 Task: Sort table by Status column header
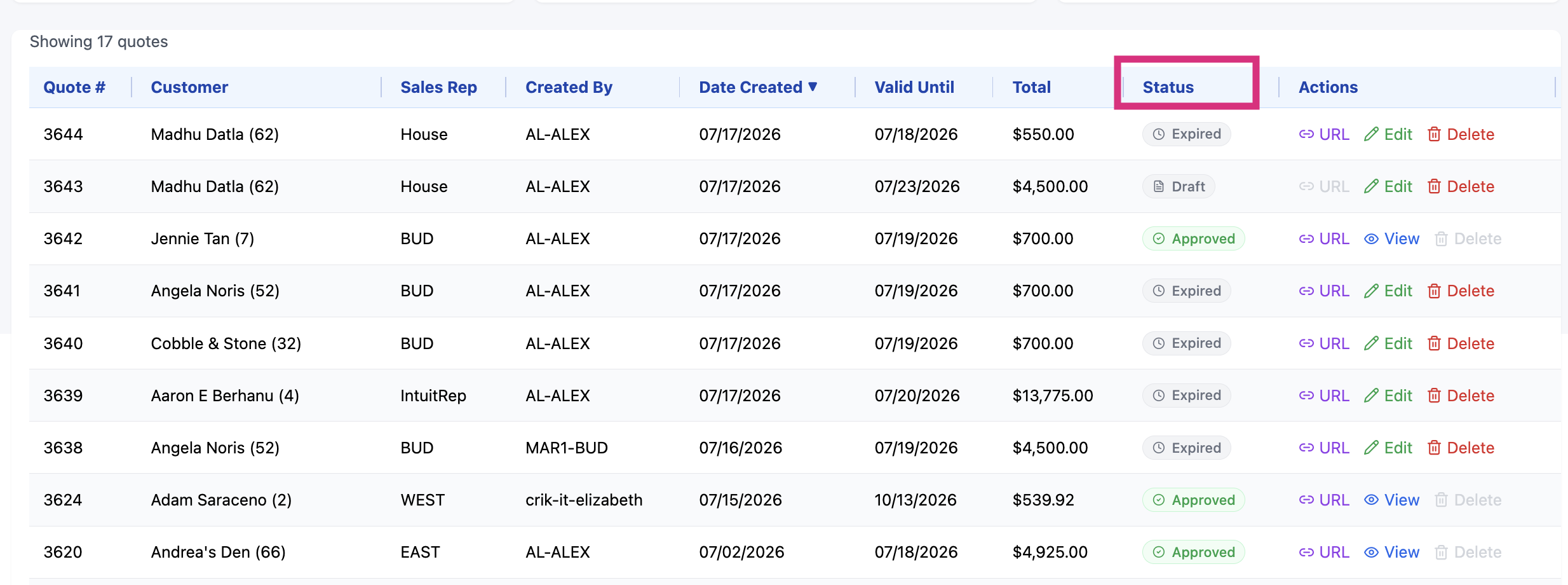pos(1168,87)
